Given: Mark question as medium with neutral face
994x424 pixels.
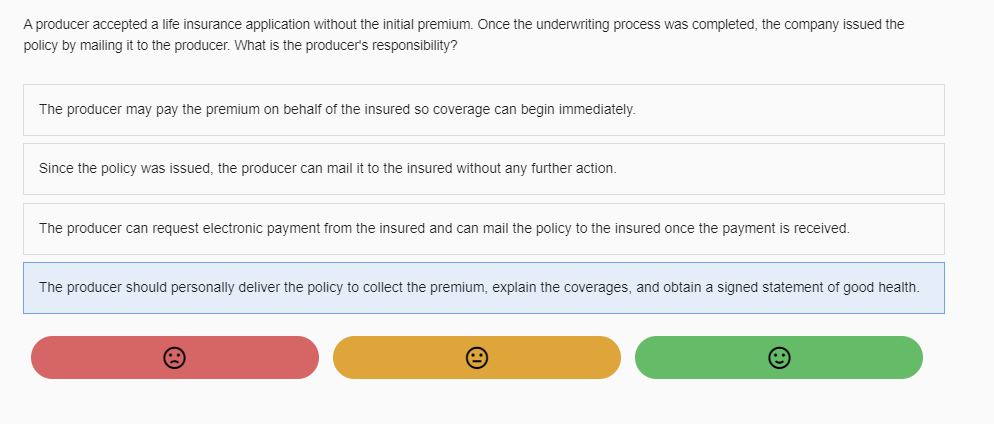Looking at the screenshot, I should [477, 357].
